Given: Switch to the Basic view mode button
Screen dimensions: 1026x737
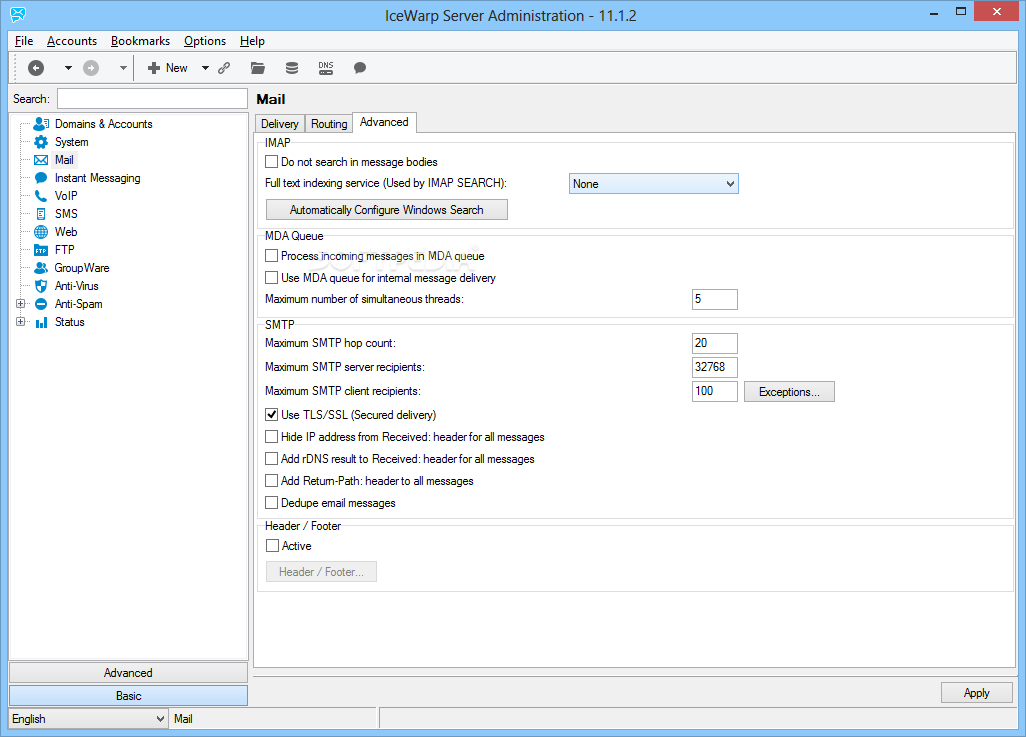Looking at the screenshot, I should 128,696.
